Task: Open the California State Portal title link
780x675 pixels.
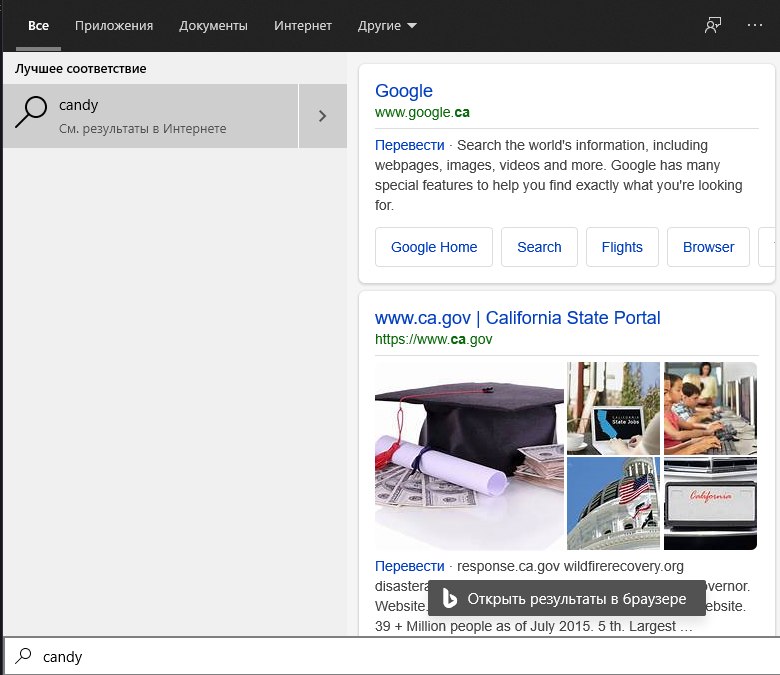Action: coord(517,318)
